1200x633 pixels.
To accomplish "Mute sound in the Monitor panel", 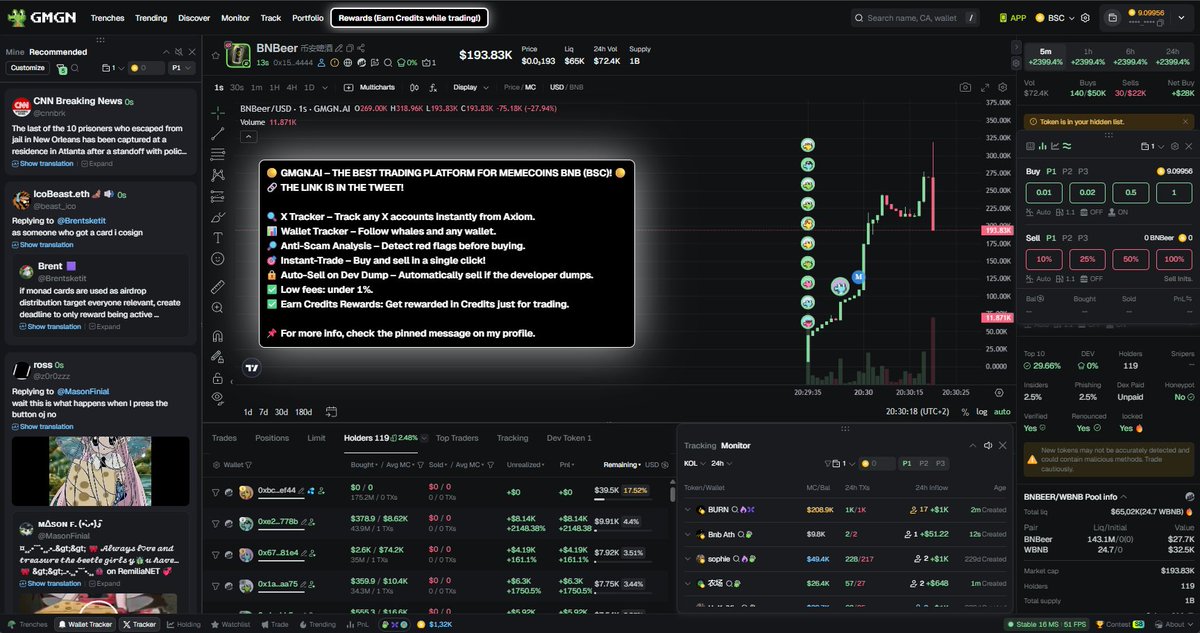I will (x=988, y=445).
